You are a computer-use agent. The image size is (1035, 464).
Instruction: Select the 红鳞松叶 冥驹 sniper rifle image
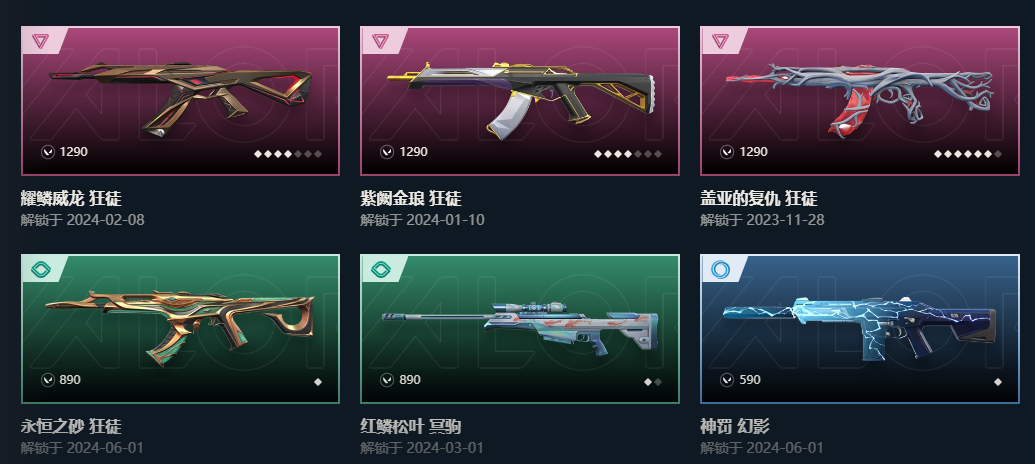(x=520, y=328)
